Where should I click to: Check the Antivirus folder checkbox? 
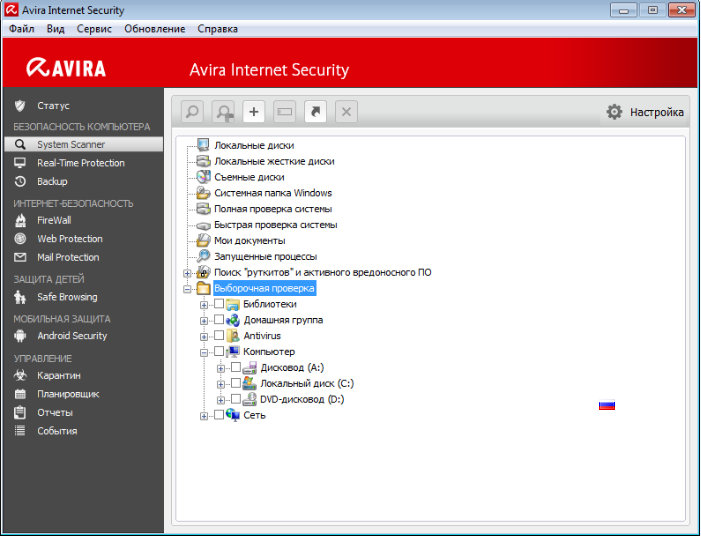point(219,335)
